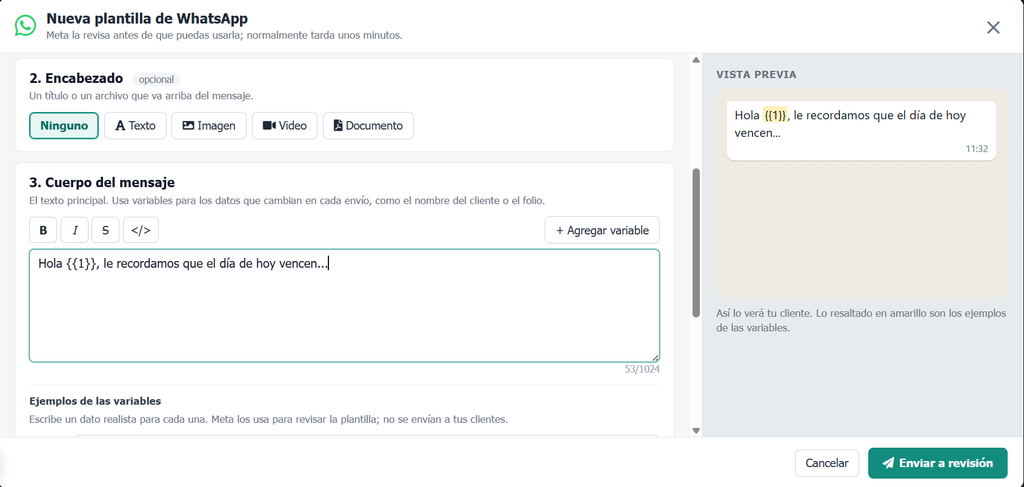The width and height of the screenshot is (1024, 487).
Task: Click the 'Un título o un archivo' description
Action: coord(141,96)
